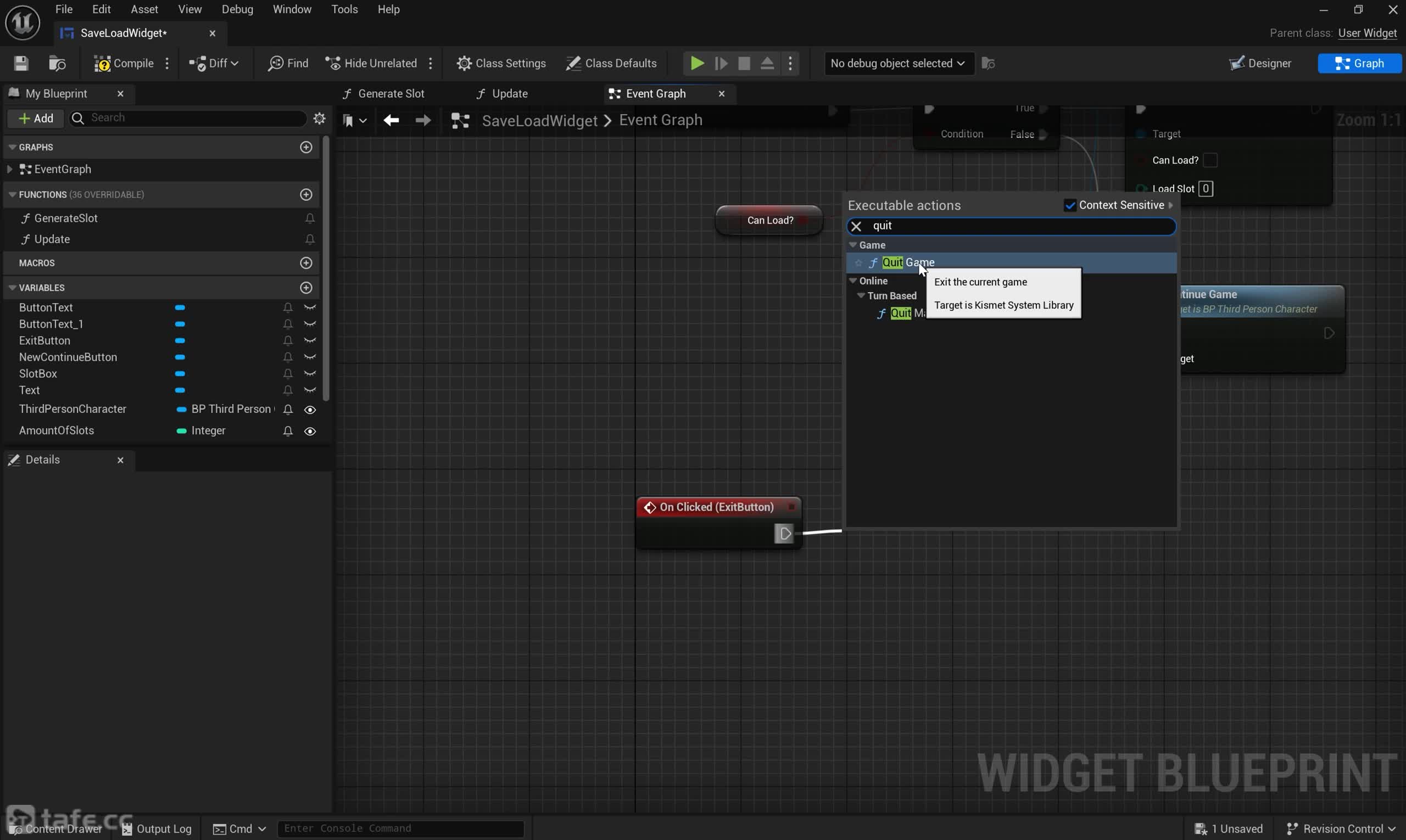The height and width of the screenshot is (840, 1406).
Task: Collapse the GRAPHS section
Action: click(x=12, y=147)
